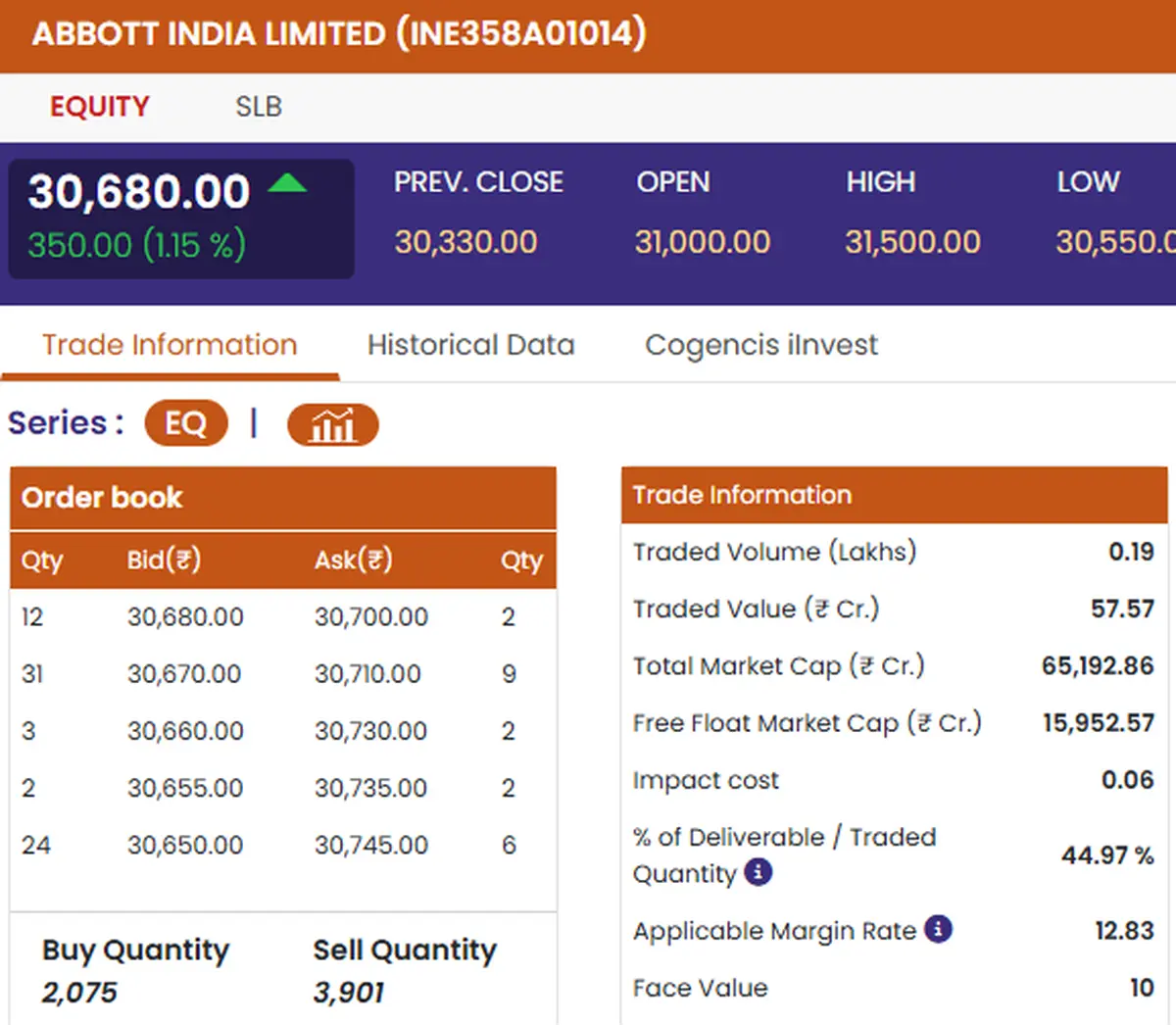The width and height of the screenshot is (1176, 1025).
Task: Click the ask price 30,730.00
Action: coord(370,731)
